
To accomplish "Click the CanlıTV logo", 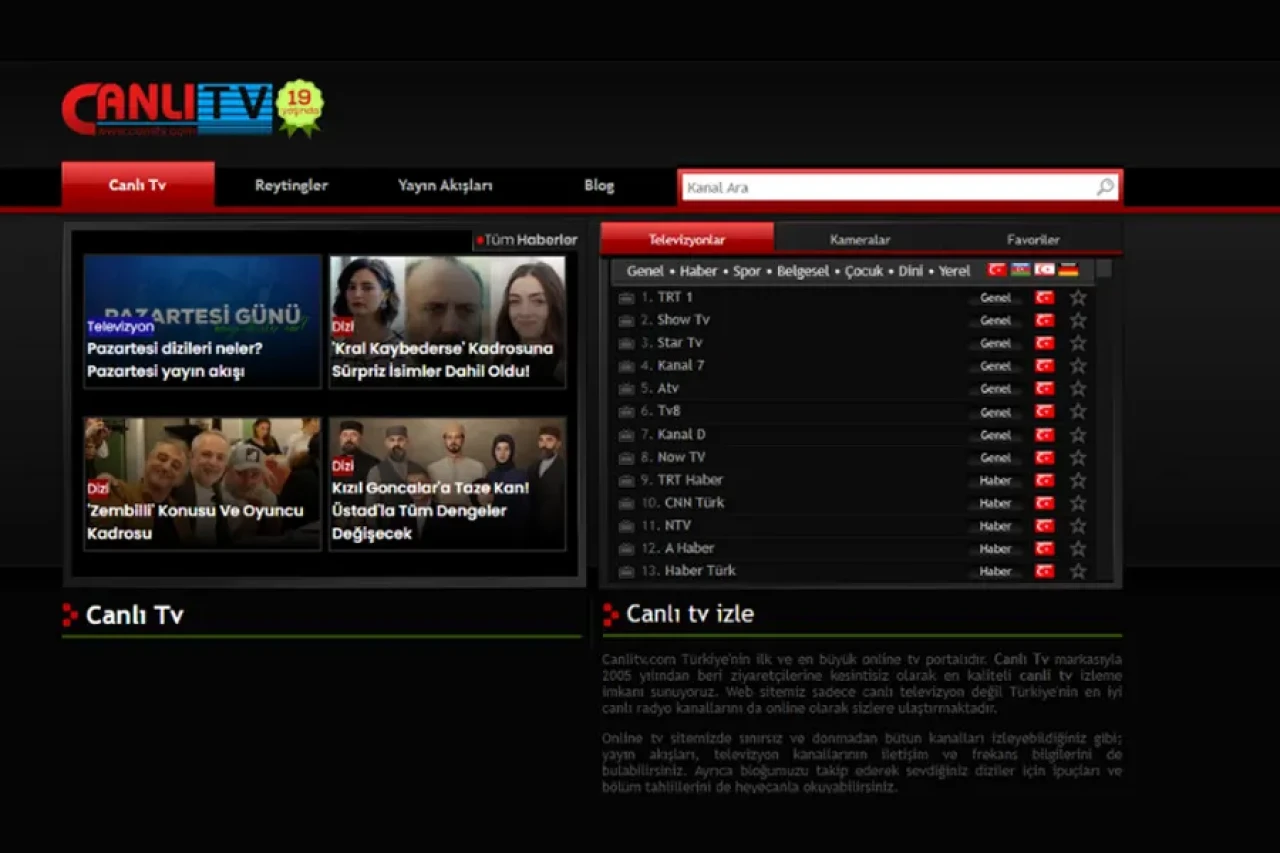I will tap(167, 109).
